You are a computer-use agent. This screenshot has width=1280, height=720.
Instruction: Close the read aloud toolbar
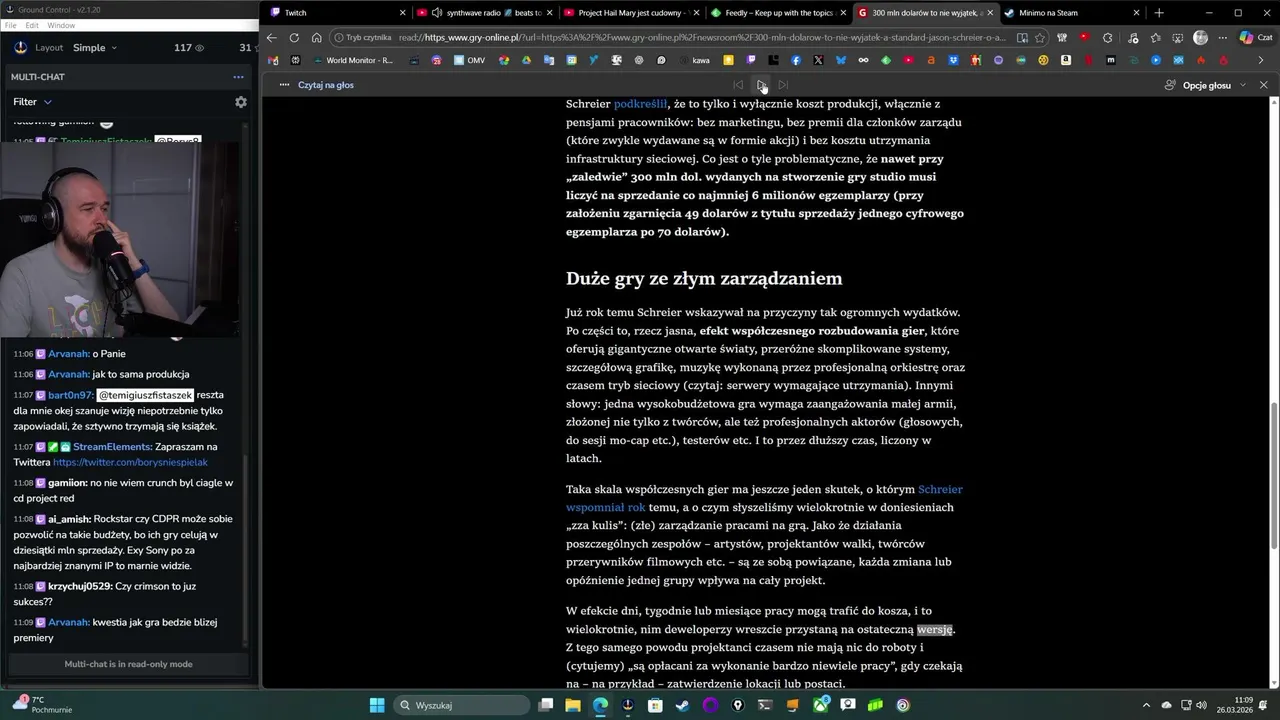[x=1263, y=85]
